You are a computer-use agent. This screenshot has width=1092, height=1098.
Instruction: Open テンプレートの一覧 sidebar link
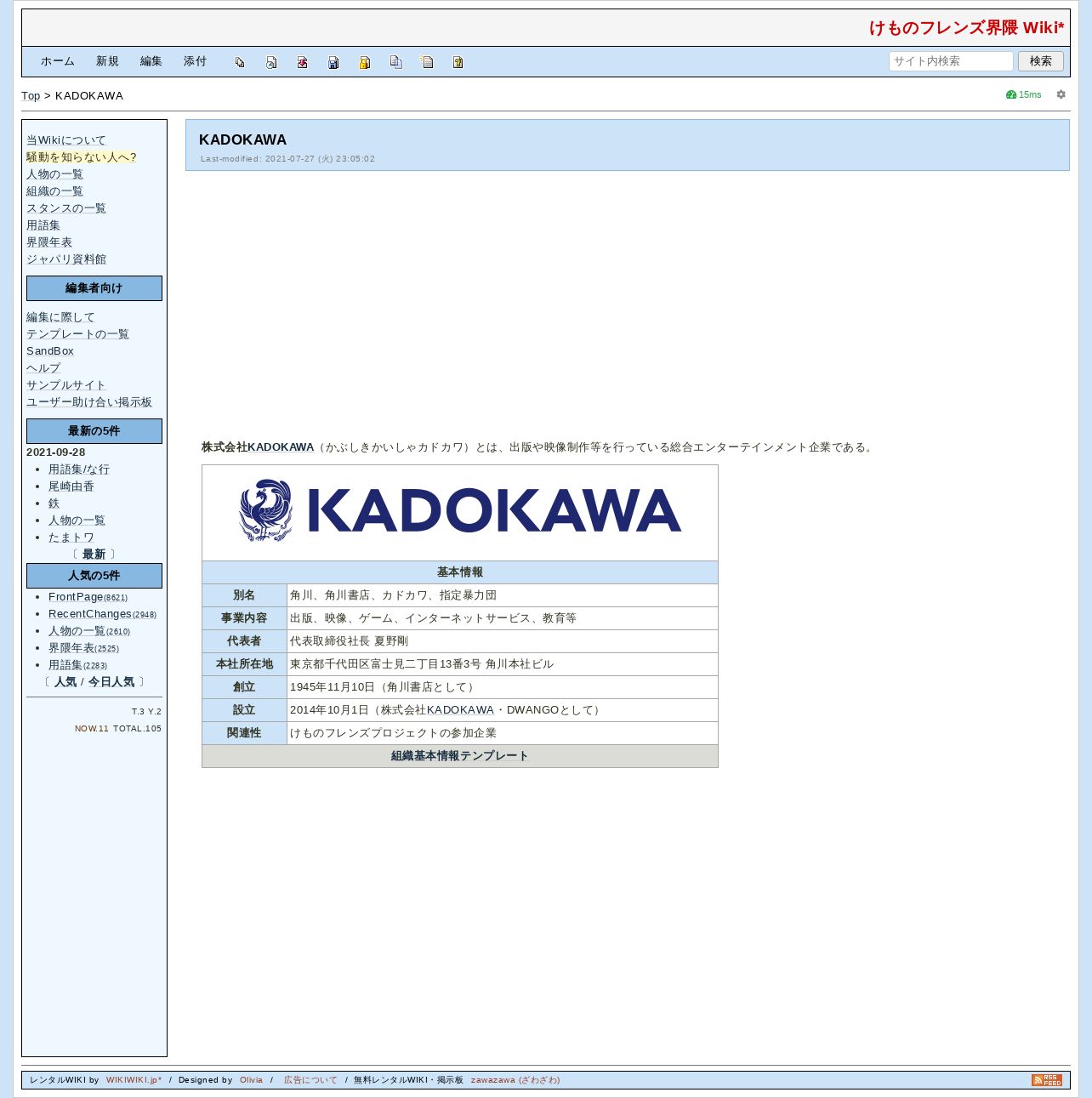pyautogui.click(x=77, y=334)
